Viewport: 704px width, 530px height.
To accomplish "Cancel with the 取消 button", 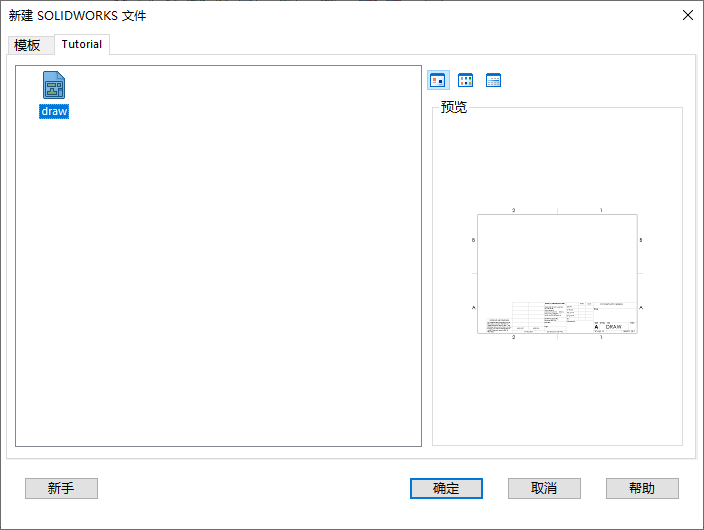I will tap(544, 488).
